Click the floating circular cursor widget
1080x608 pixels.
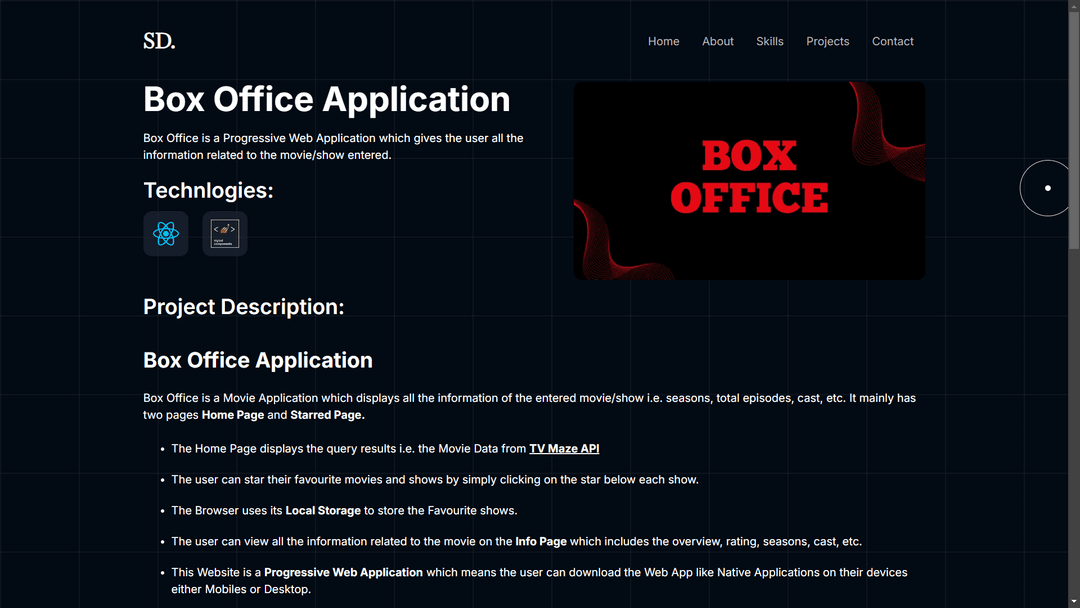1044,187
